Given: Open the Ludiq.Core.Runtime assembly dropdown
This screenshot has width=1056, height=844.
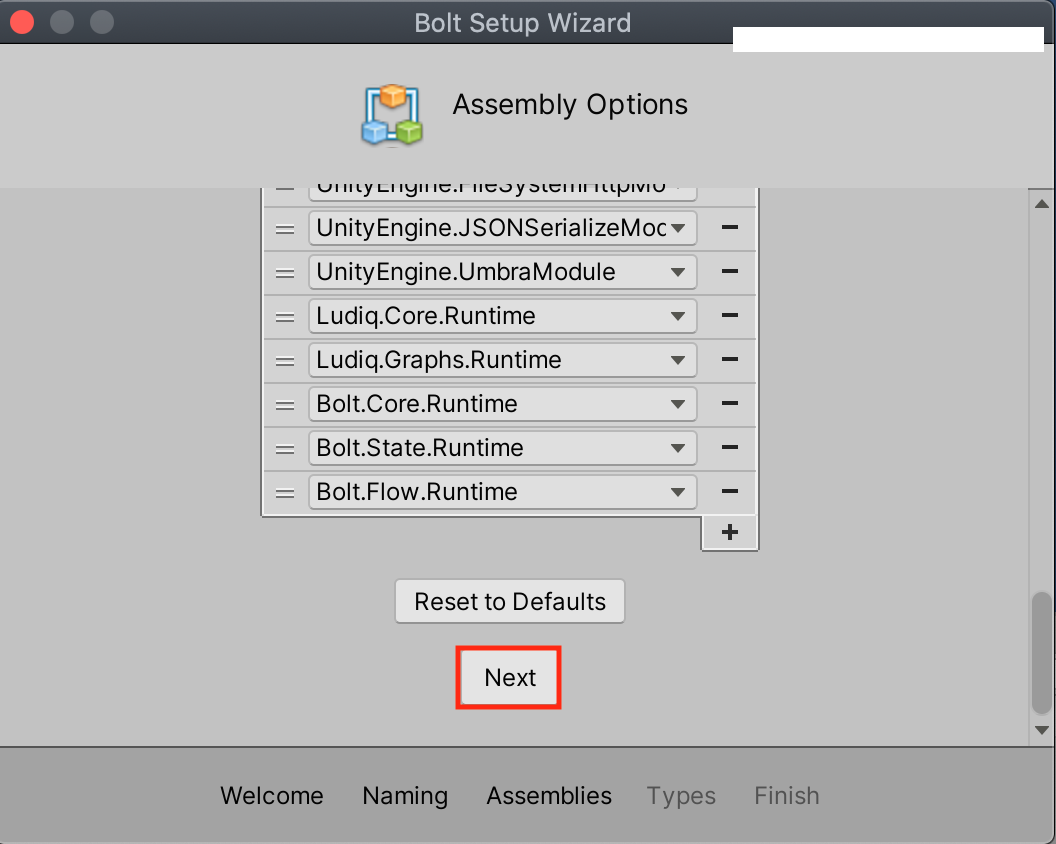Looking at the screenshot, I should coord(680,315).
